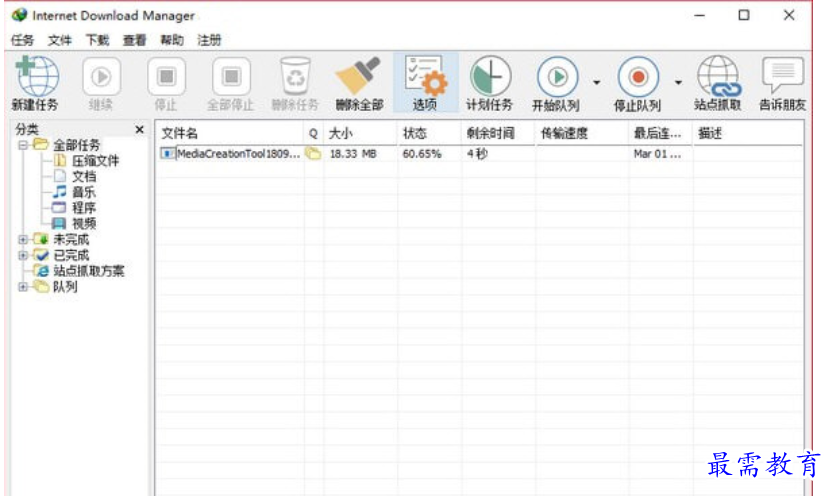Sort by the 描述 column header
Screen dimensions: 829x496
(748, 133)
